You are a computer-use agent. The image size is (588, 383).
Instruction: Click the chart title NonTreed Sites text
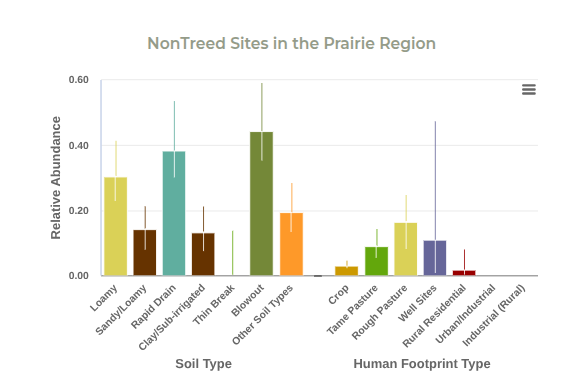click(x=291, y=43)
